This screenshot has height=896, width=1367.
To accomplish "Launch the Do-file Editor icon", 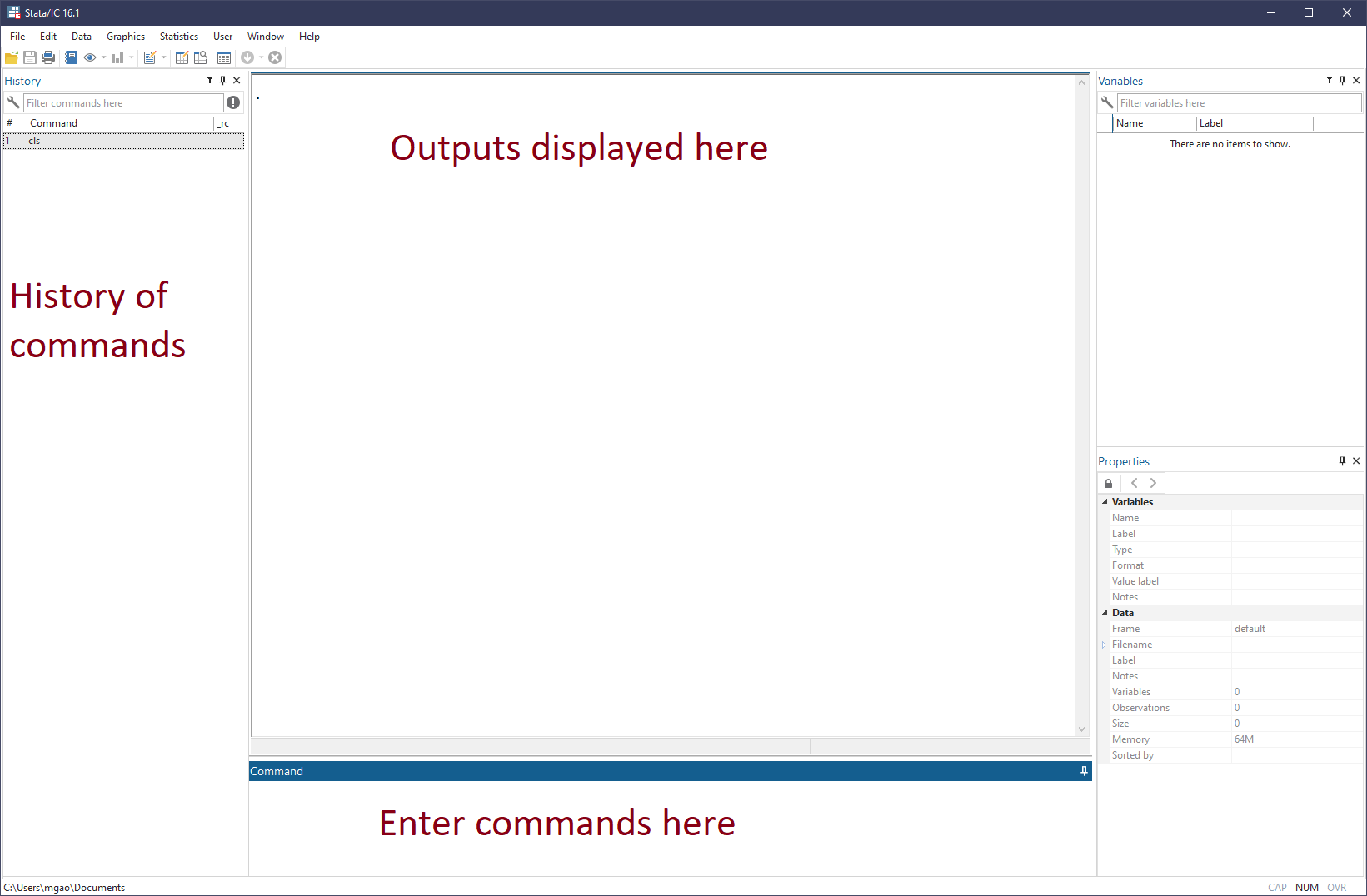I will [150, 57].
